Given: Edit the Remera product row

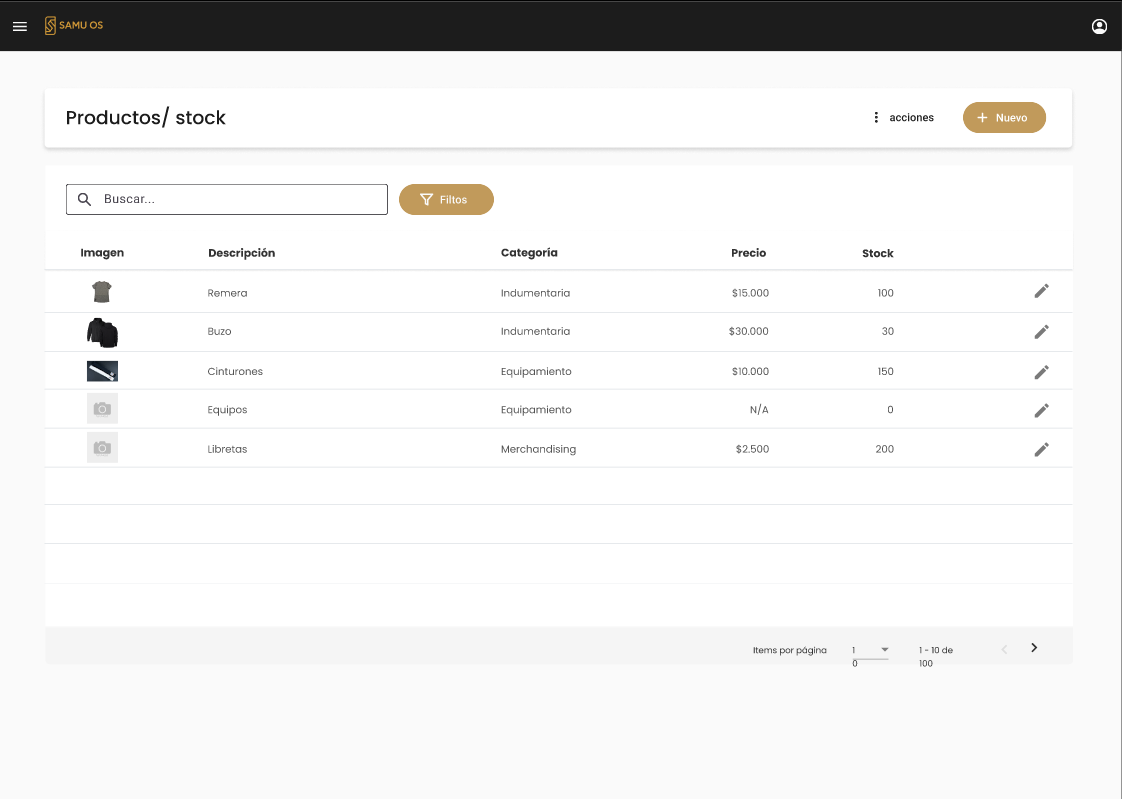Looking at the screenshot, I should click(1041, 291).
